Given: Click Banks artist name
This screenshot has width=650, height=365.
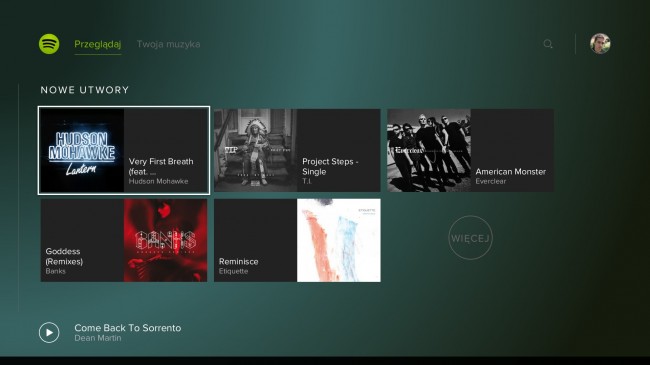Looking at the screenshot, I should point(56,271).
